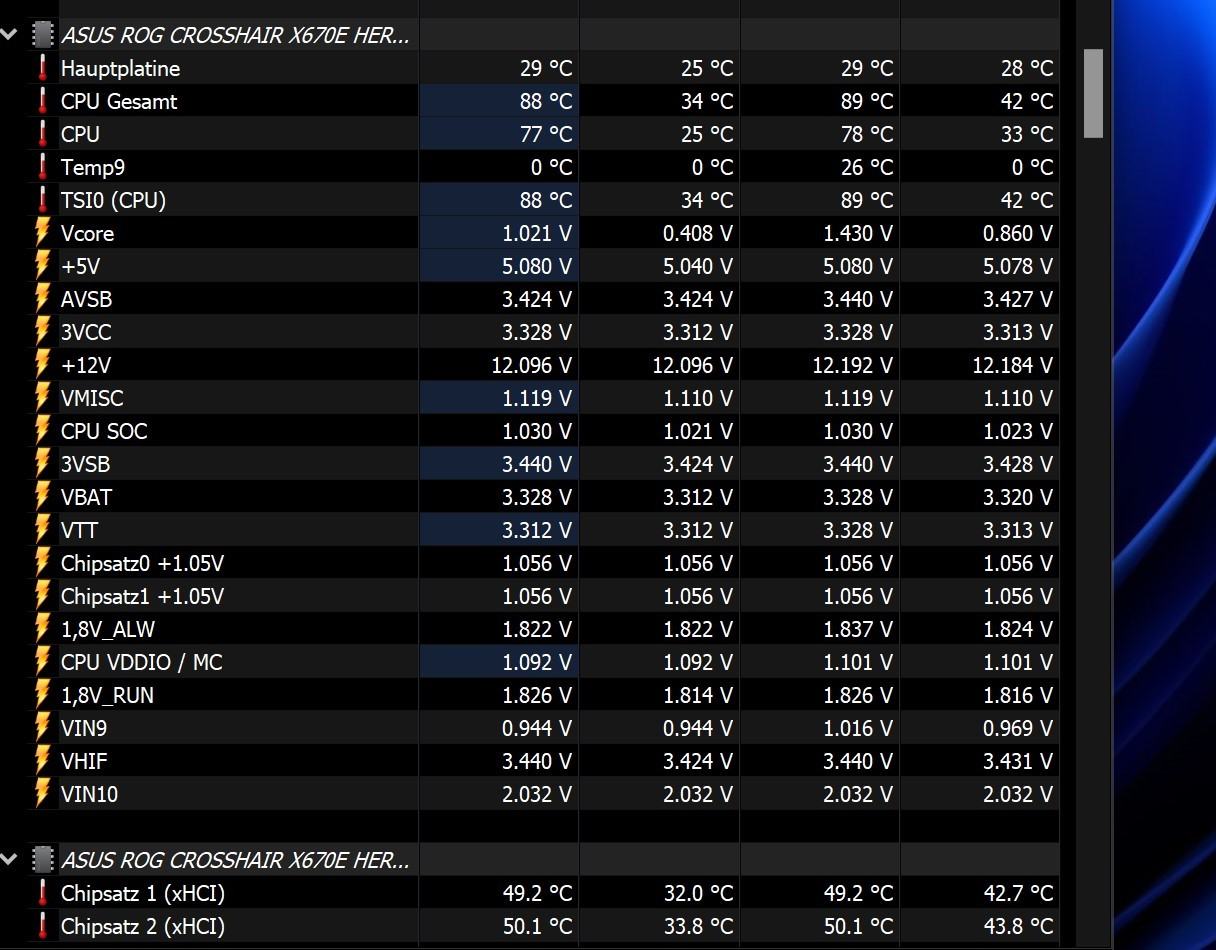1216x950 pixels.
Task: Select the Chipsatz 2 (xHCI) row label
Action: click(x=143, y=926)
